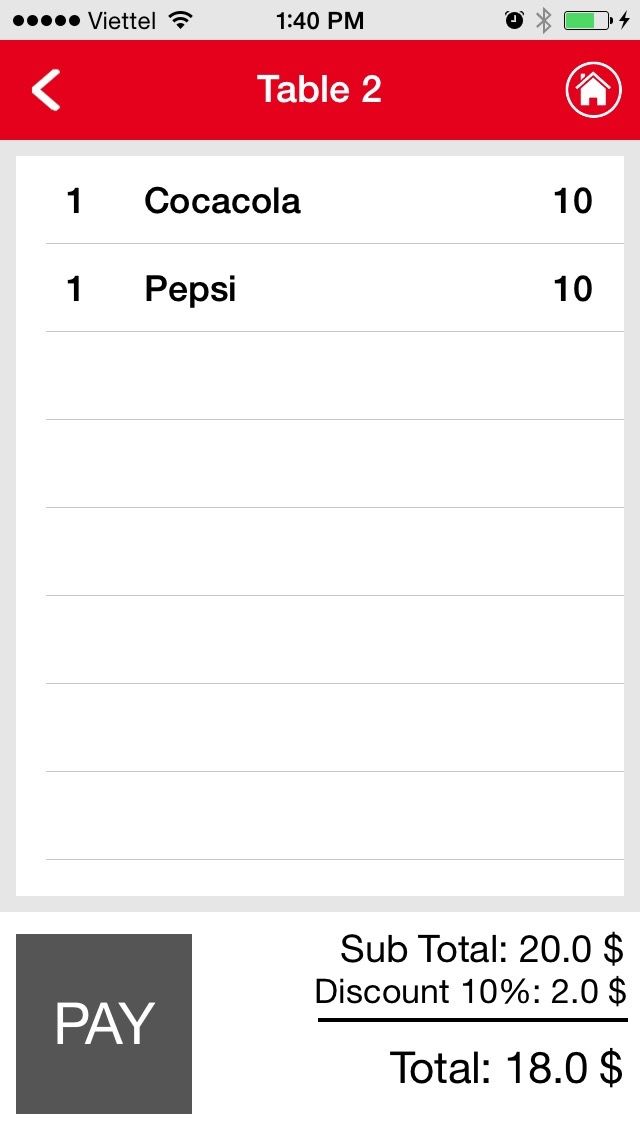Viewport: 640px width, 1136px height.
Task: Tap the Pepsi price of 10
Action: (573, 289)
